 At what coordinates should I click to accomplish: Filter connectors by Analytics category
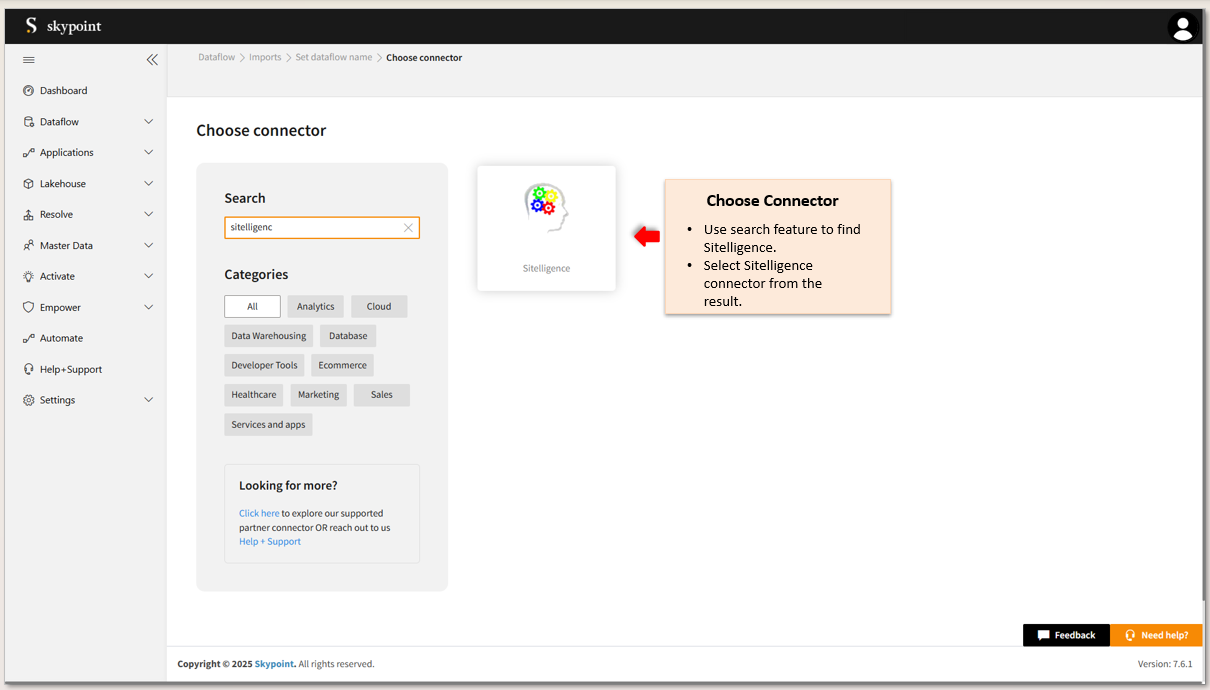coord(315,307)
